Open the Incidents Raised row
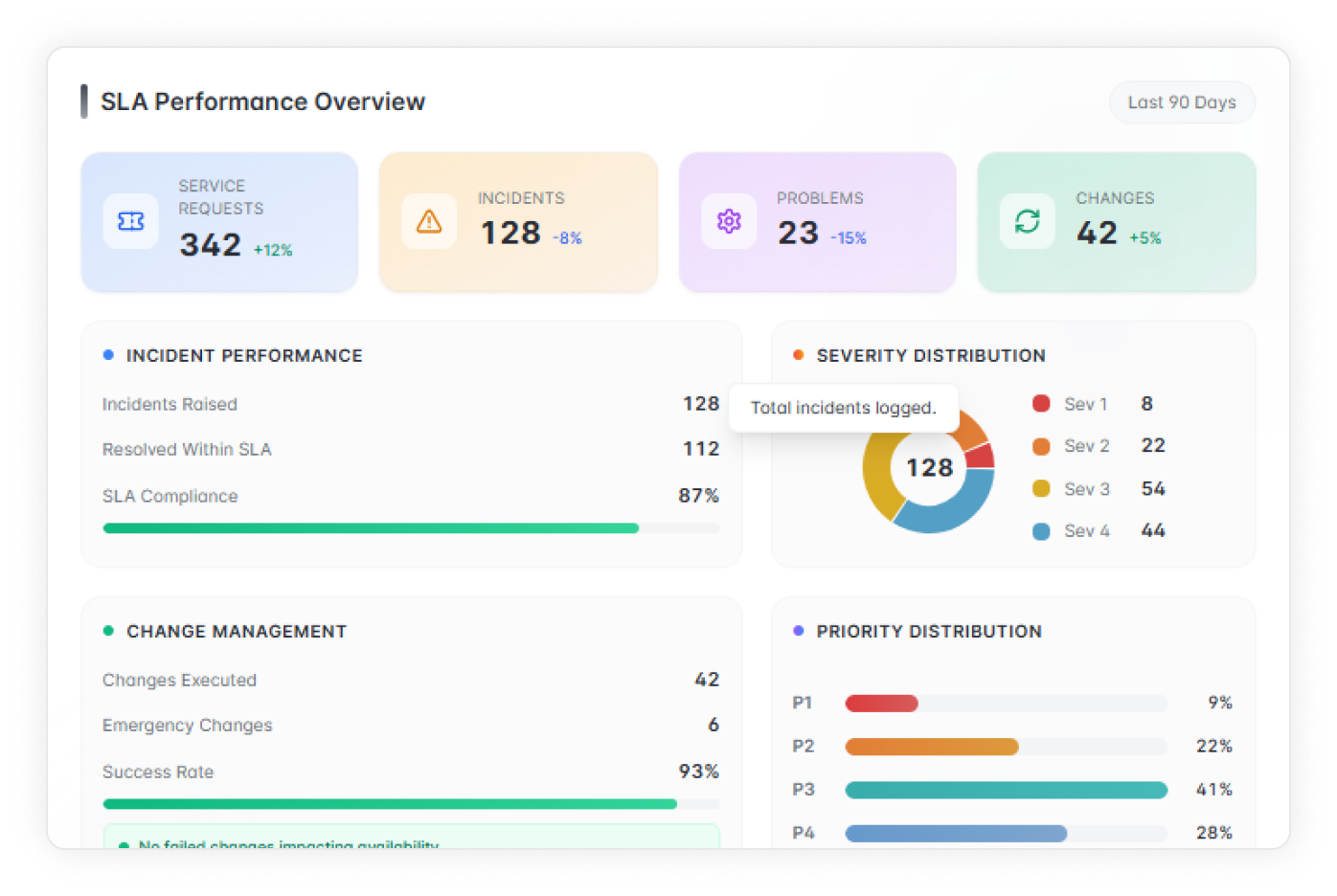 pos(410,404)
